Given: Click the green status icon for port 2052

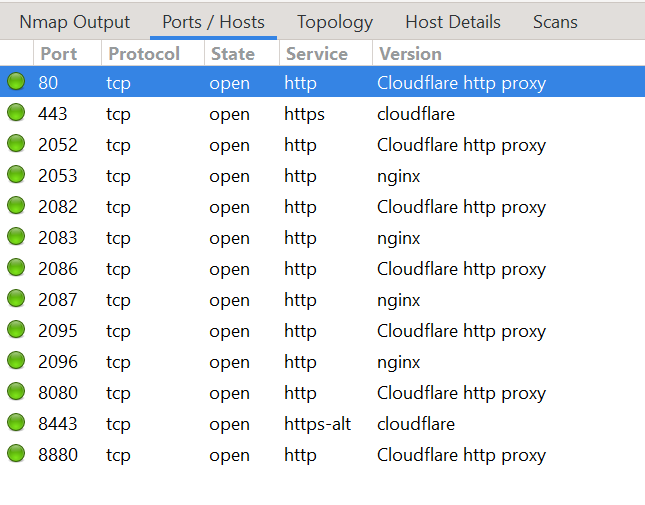Looking at the screenshot, I should pyautogui.click(x=16, y=145).
